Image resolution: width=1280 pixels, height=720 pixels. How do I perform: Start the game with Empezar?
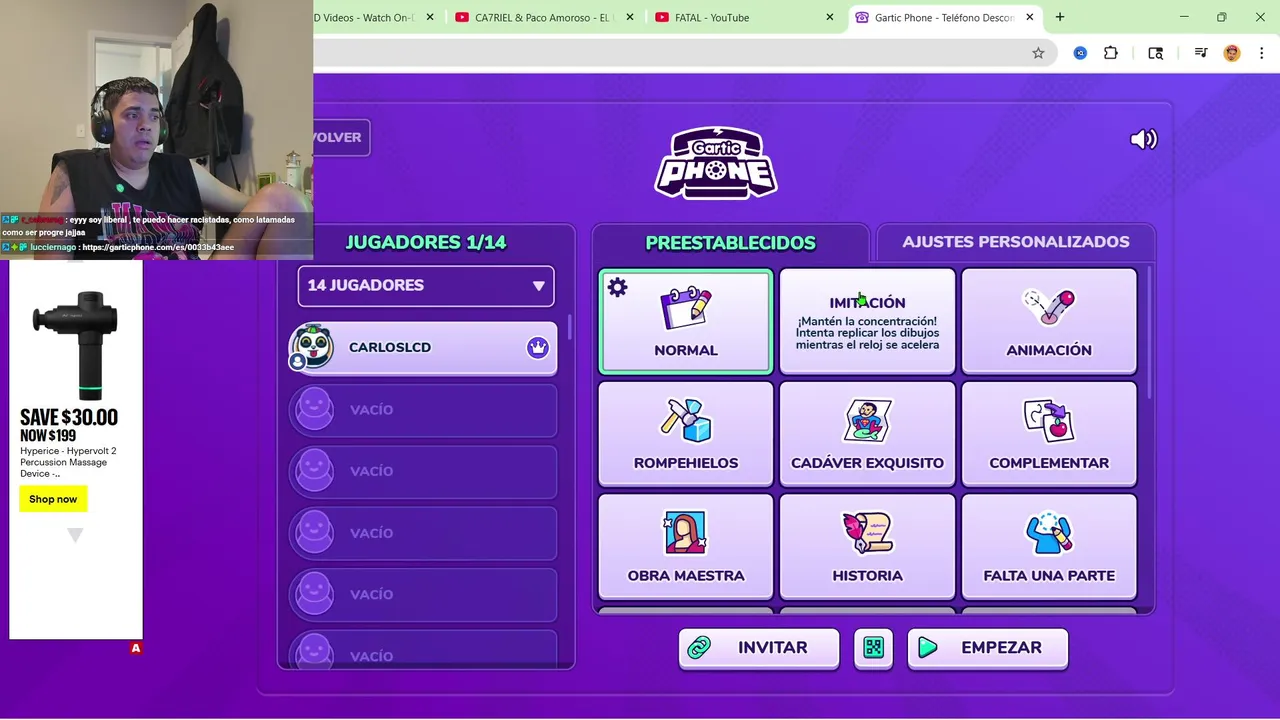pos(988,648)
